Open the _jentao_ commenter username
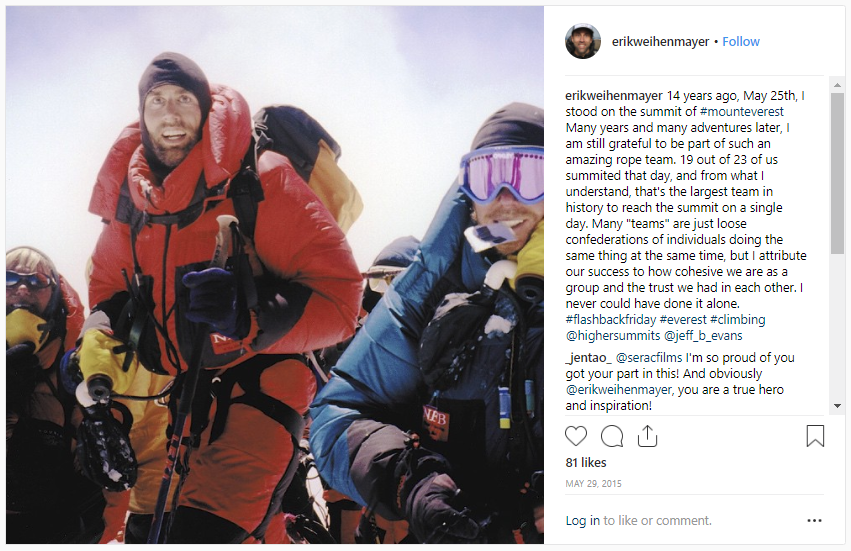The image size is (851, 551). (x=589, y=358)
